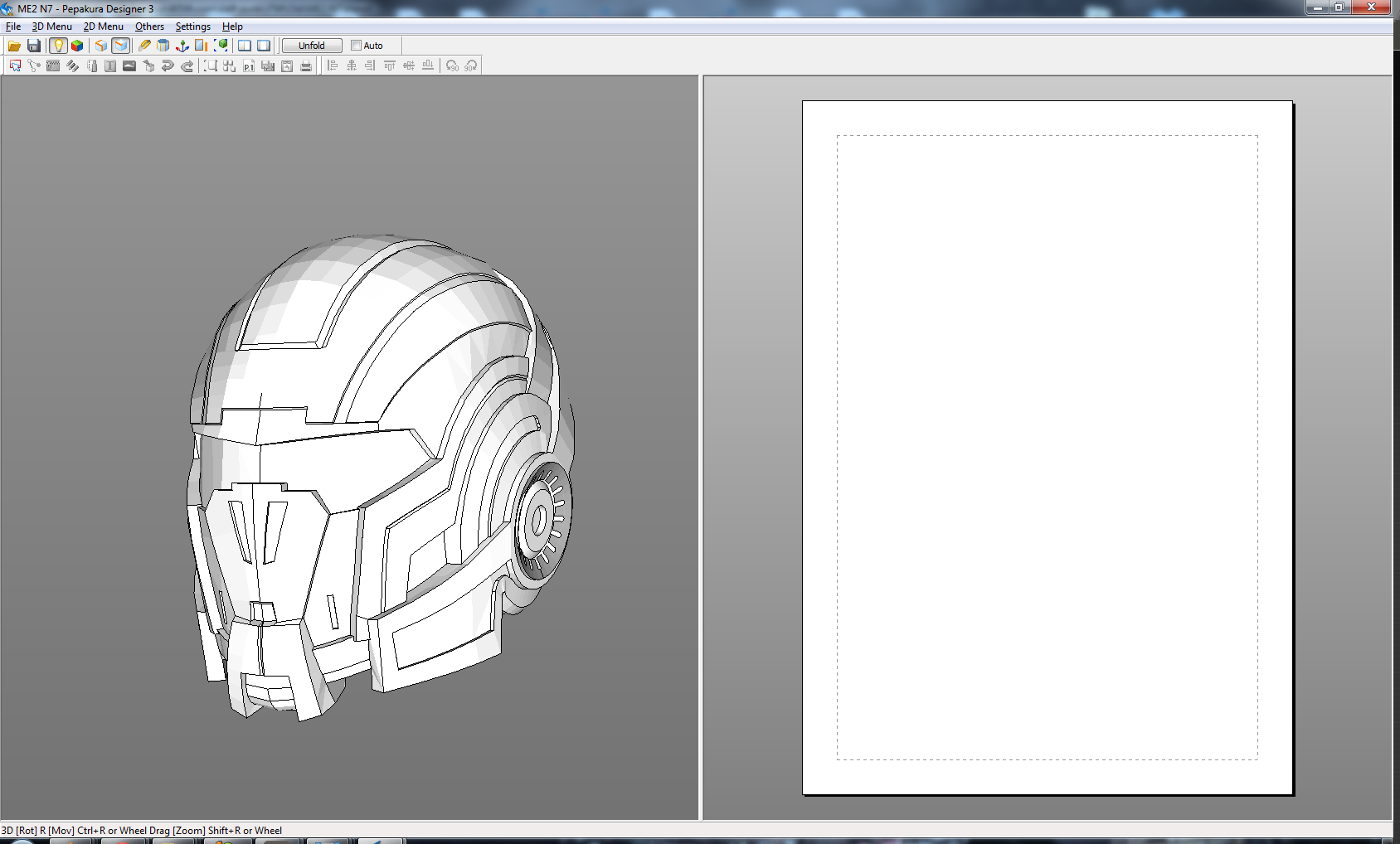The image size is (1400, 844).
Task: Click the align right icon
Action: (x=371, y=65)
